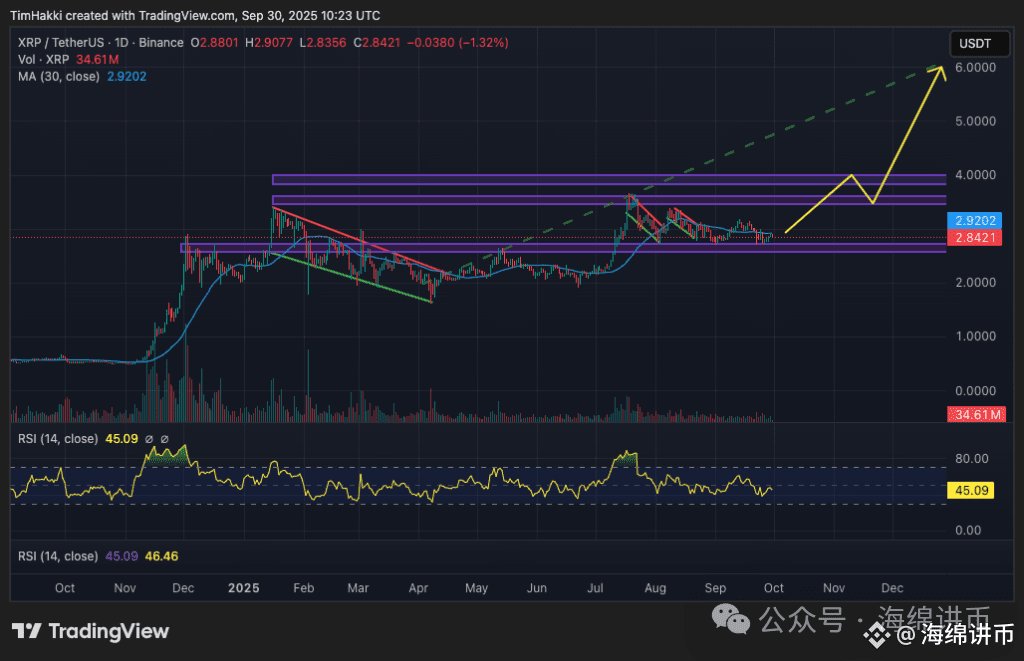Click the USDT currency button
The height and width of the screenshot is (661, 1024).
[978, 44]
